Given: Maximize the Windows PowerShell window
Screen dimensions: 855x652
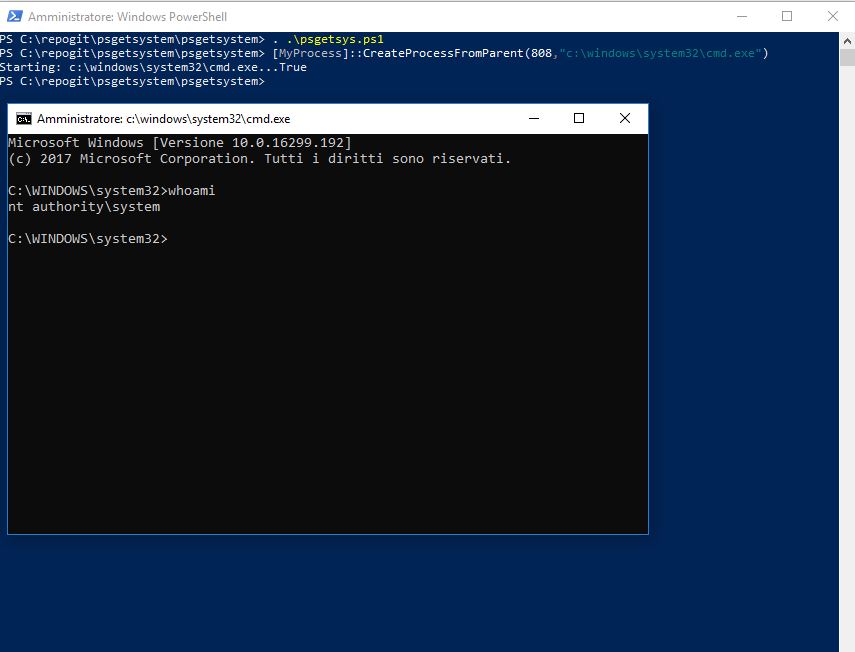Looking at the screenshot, I should coord(787,16).
